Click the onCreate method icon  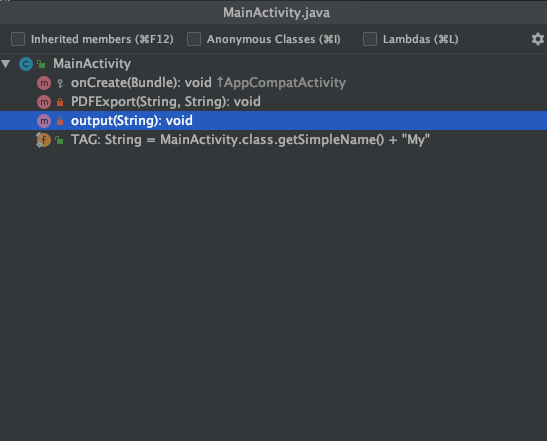44,83
